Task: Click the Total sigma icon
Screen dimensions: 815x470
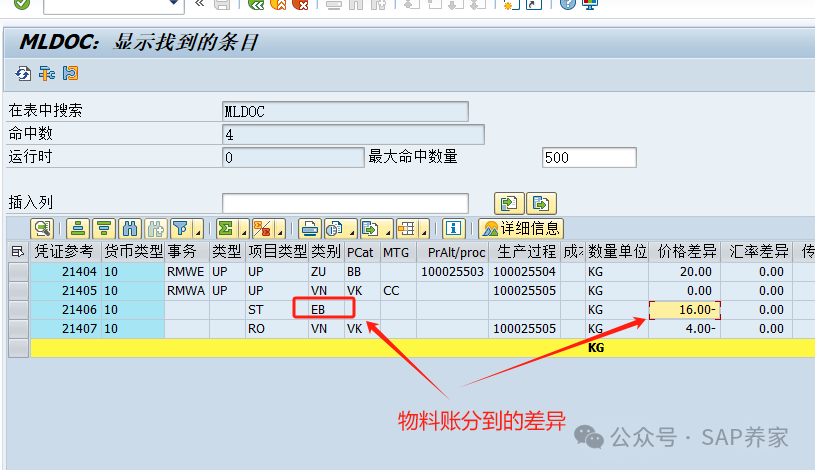Action: point(226,228)
